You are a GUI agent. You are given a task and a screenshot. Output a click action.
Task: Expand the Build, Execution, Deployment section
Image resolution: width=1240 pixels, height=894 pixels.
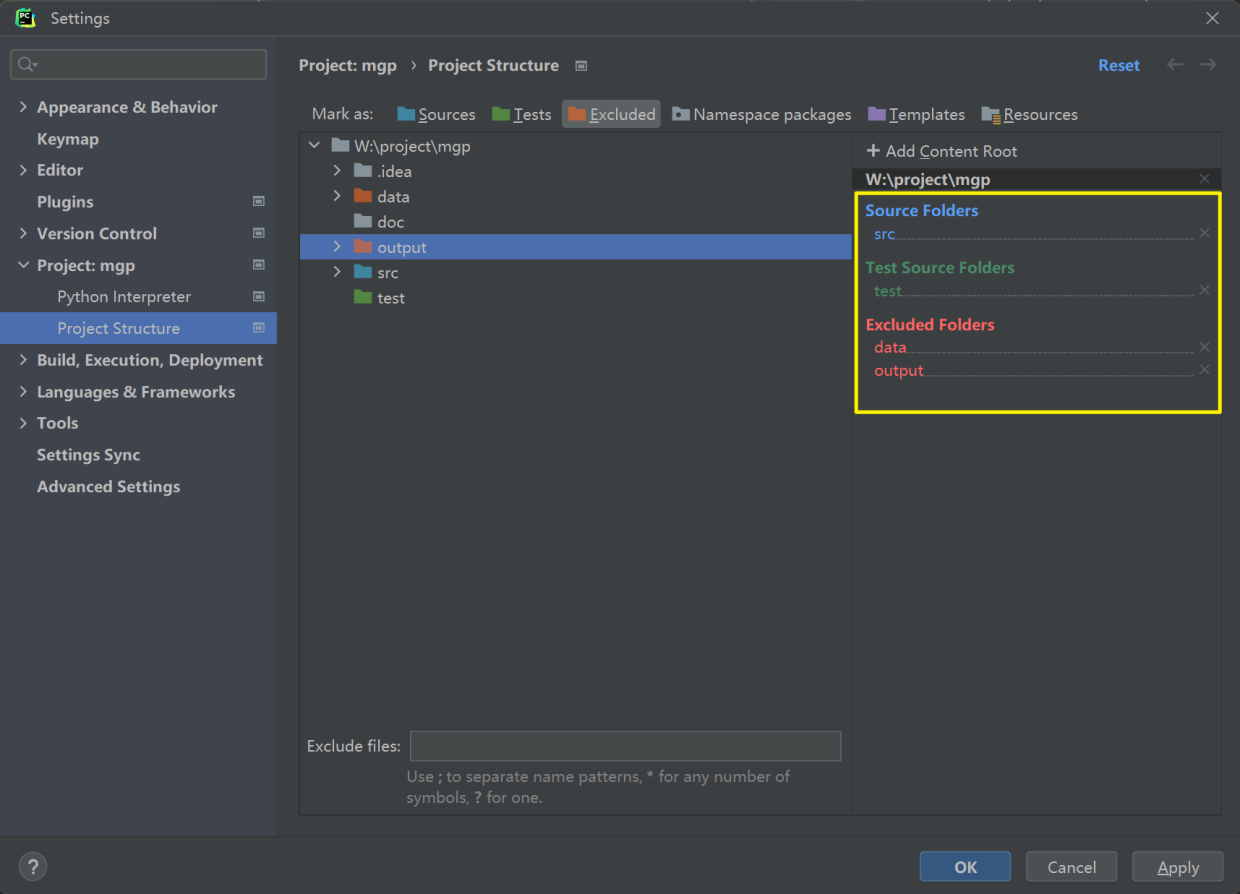22,360
